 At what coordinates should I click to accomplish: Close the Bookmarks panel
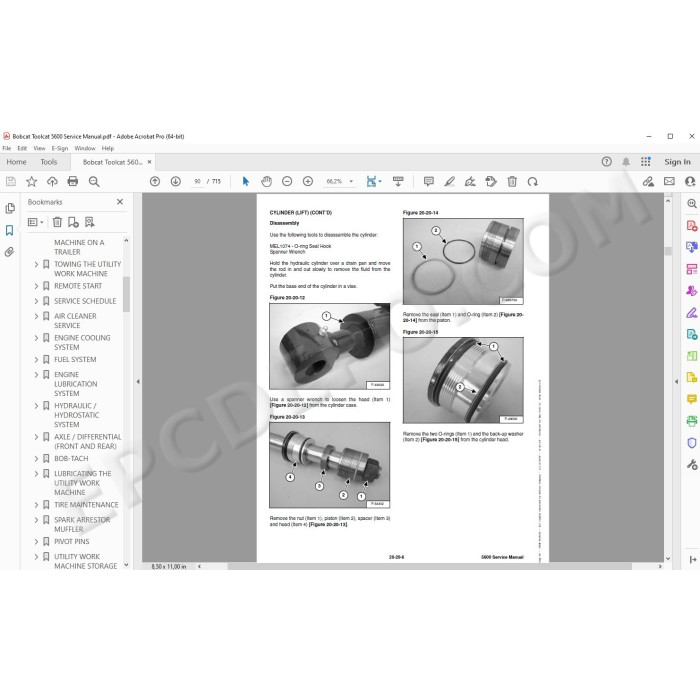(x=120, y=202)
